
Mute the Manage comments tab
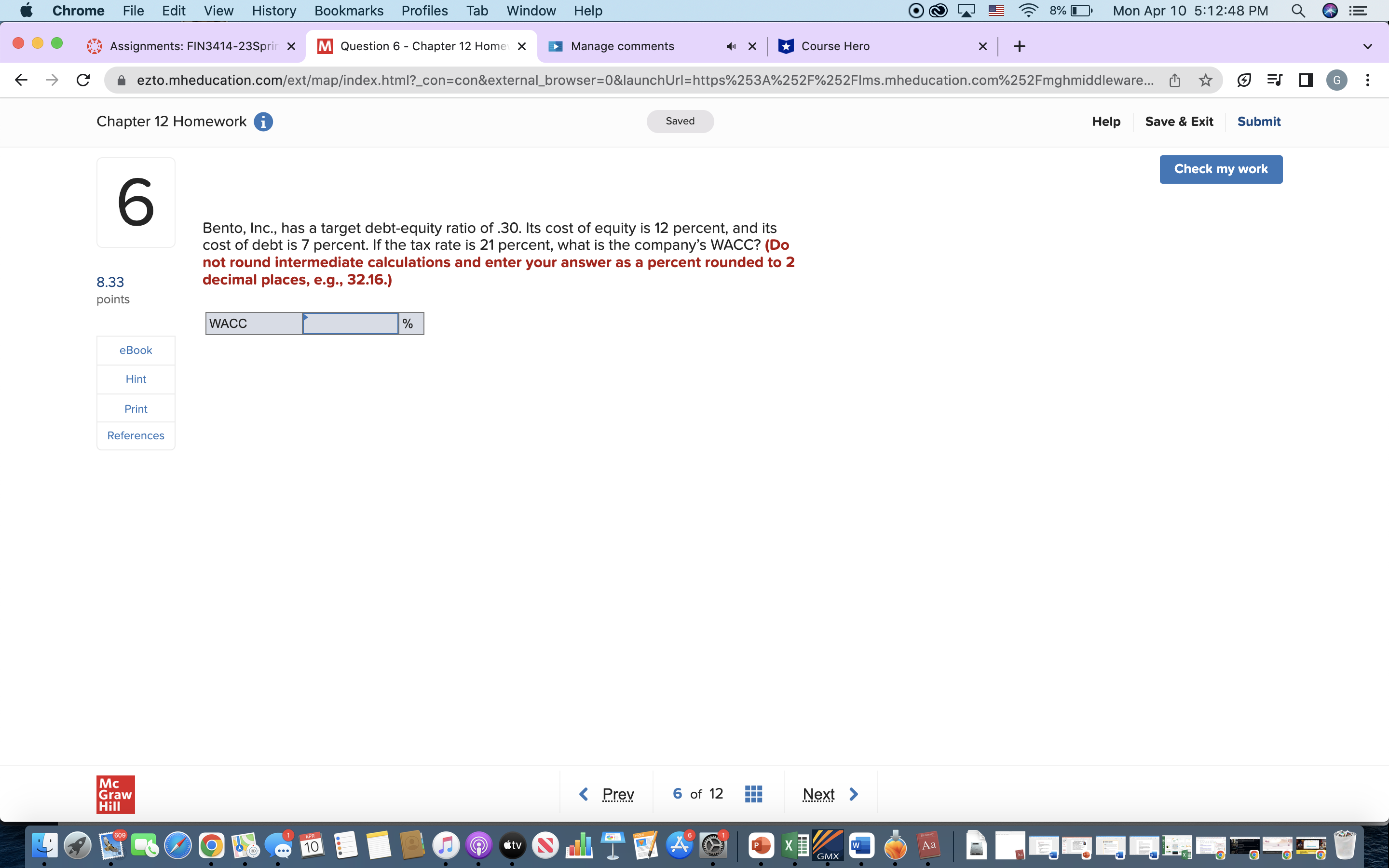(730, 46)
